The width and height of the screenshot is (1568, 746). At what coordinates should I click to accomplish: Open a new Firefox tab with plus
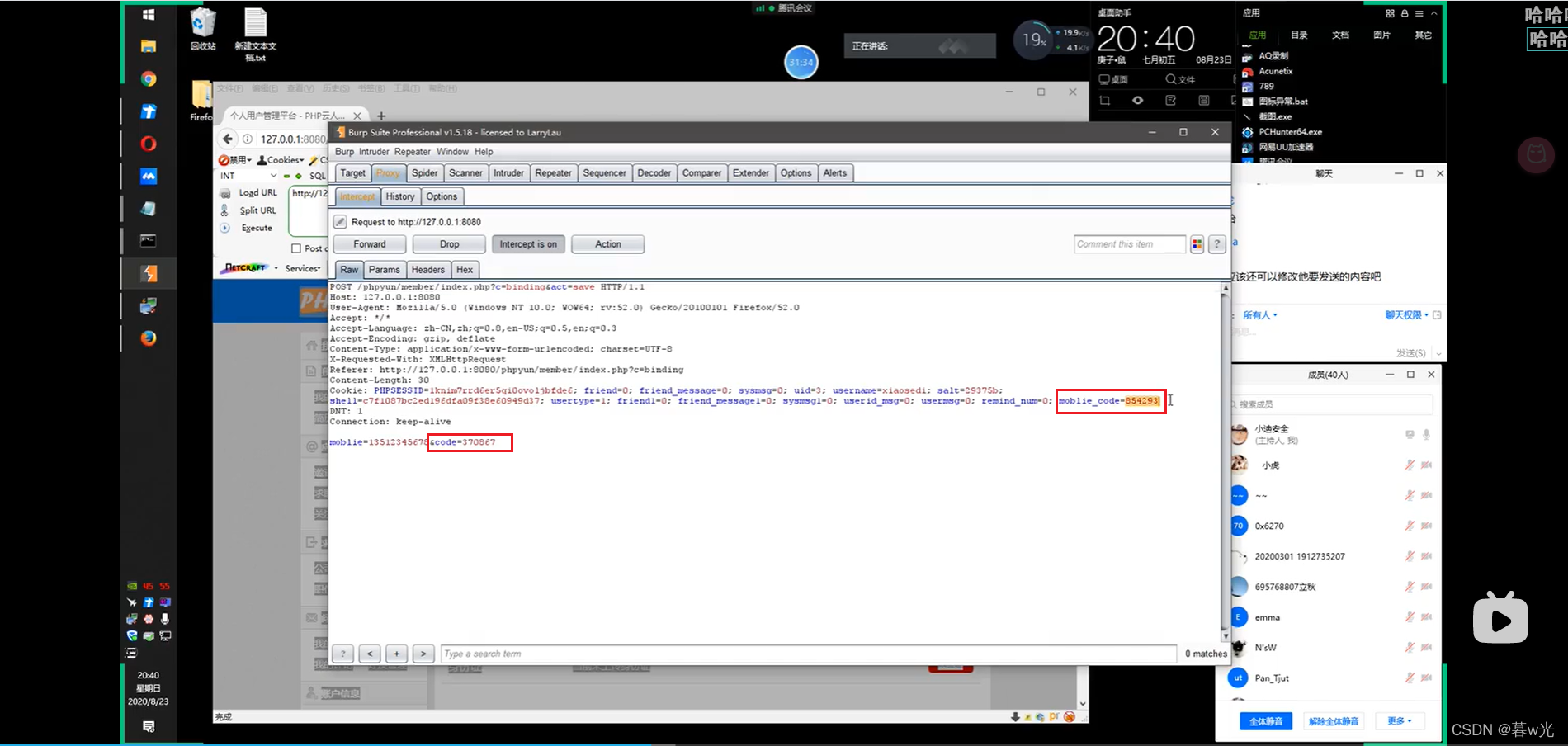pos(381,116)
